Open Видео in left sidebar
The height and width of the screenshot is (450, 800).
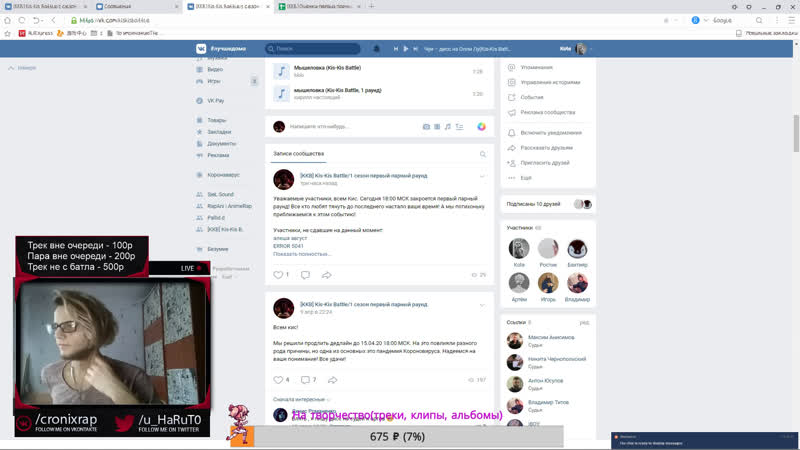click(x=215, y=69)
